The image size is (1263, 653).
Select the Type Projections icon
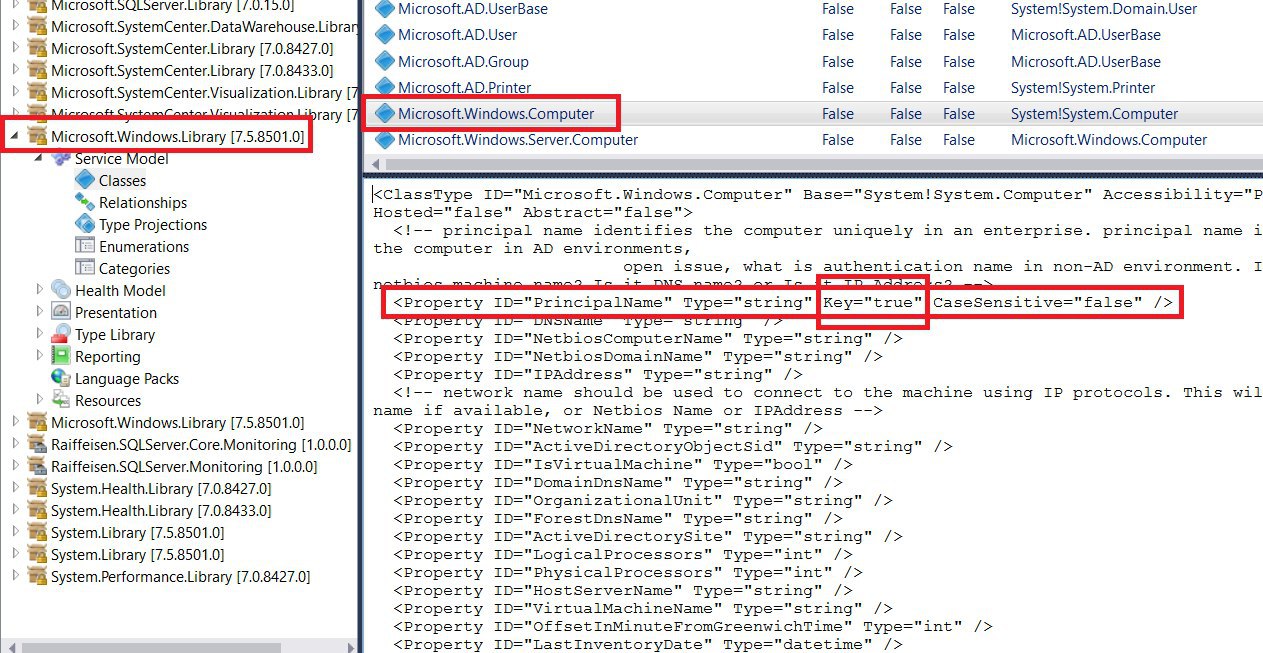85,225
